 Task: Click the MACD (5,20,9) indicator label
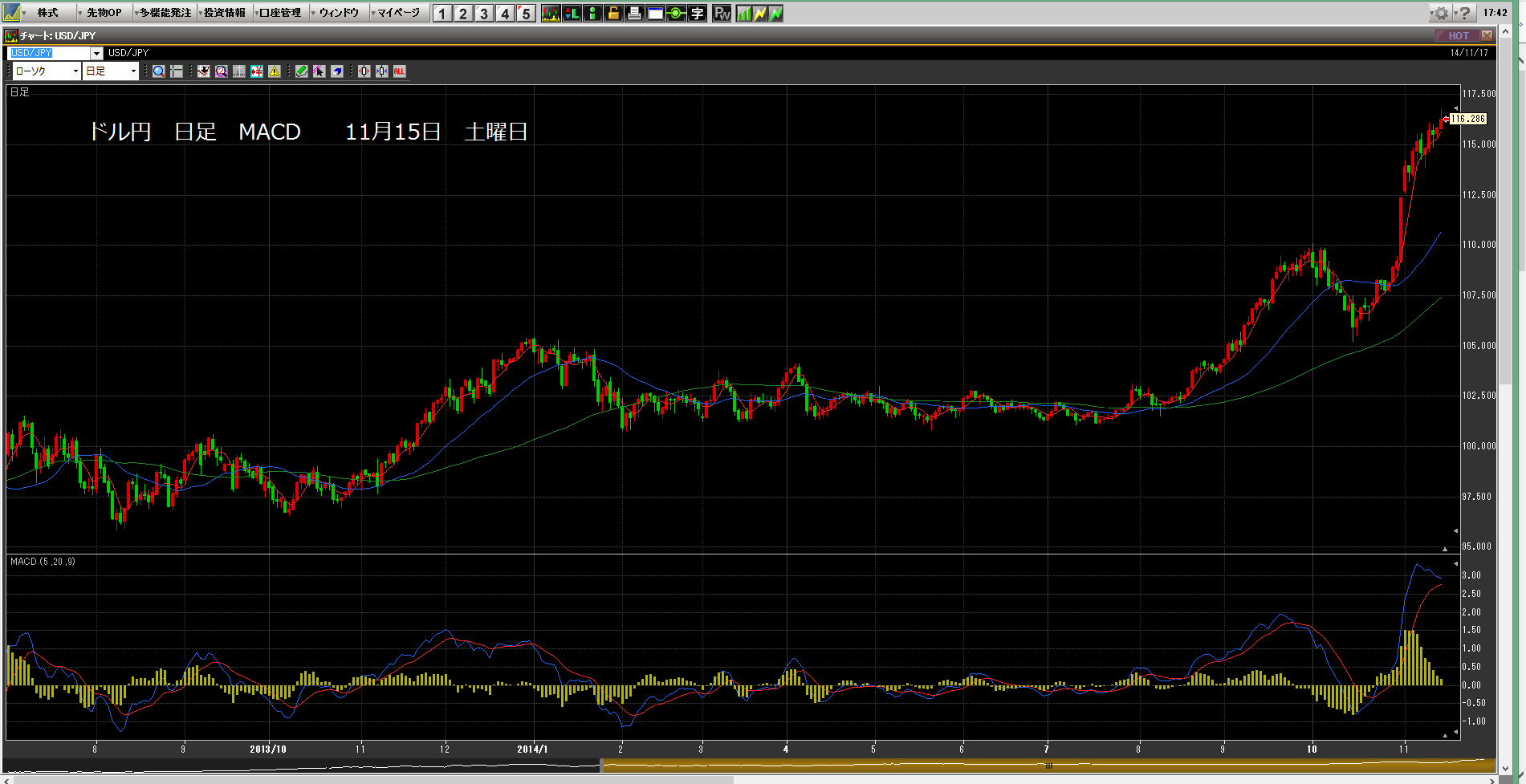[x=43, y=562]
